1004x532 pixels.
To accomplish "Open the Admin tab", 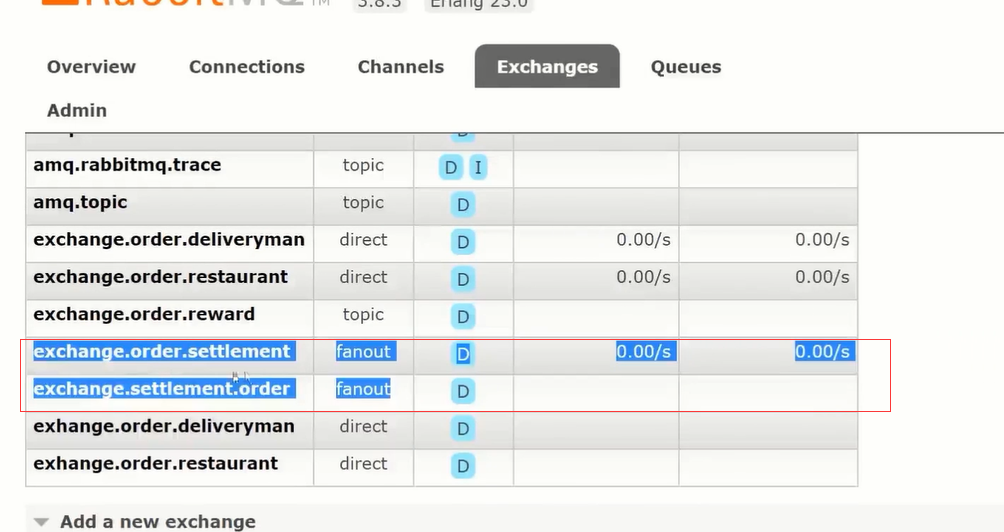I will click(77, 110).
